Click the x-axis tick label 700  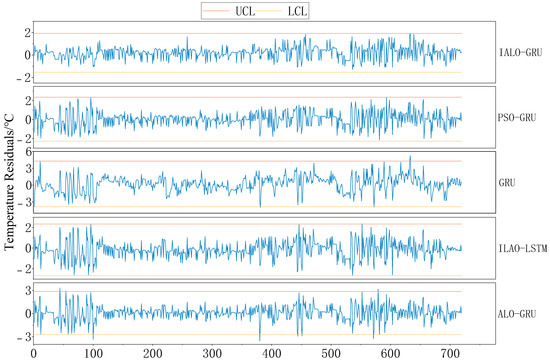[x=450, y=354]
